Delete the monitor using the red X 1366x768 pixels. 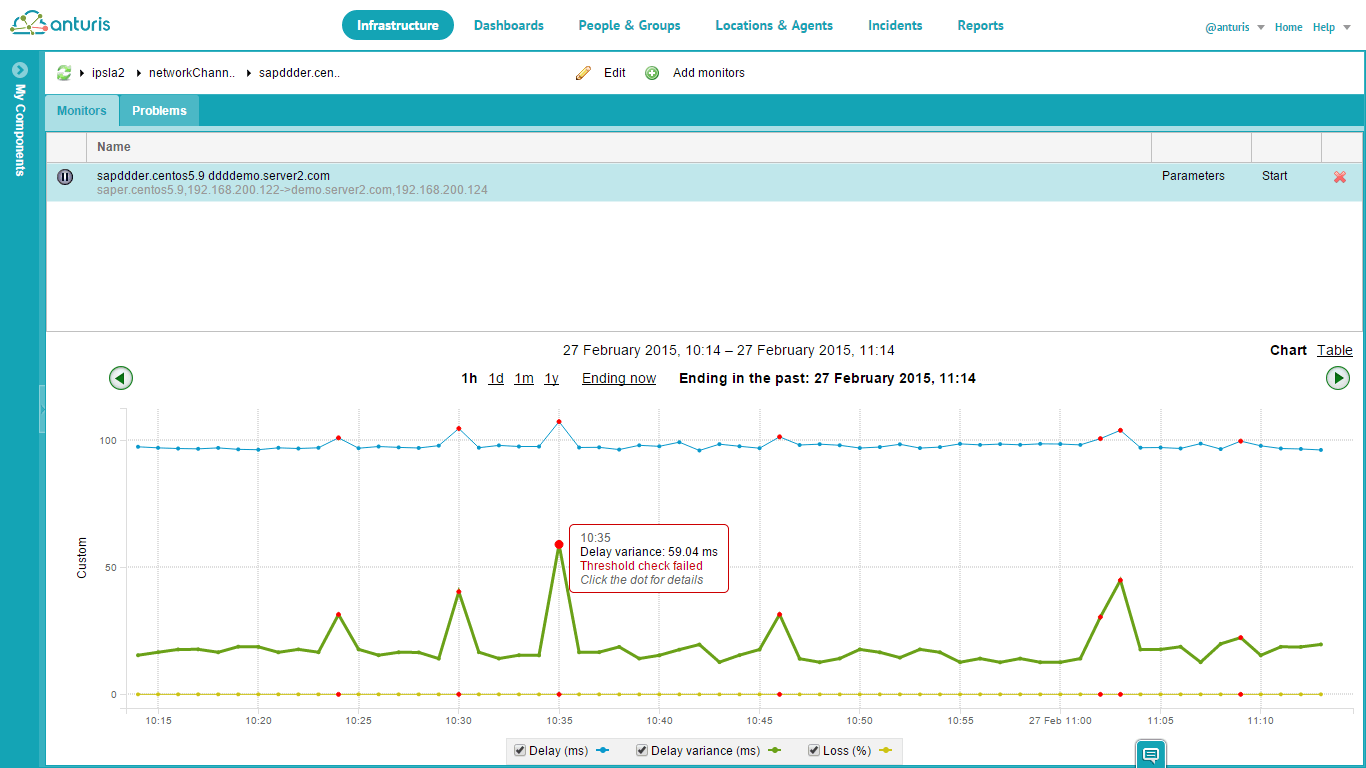pos(1340,177)
